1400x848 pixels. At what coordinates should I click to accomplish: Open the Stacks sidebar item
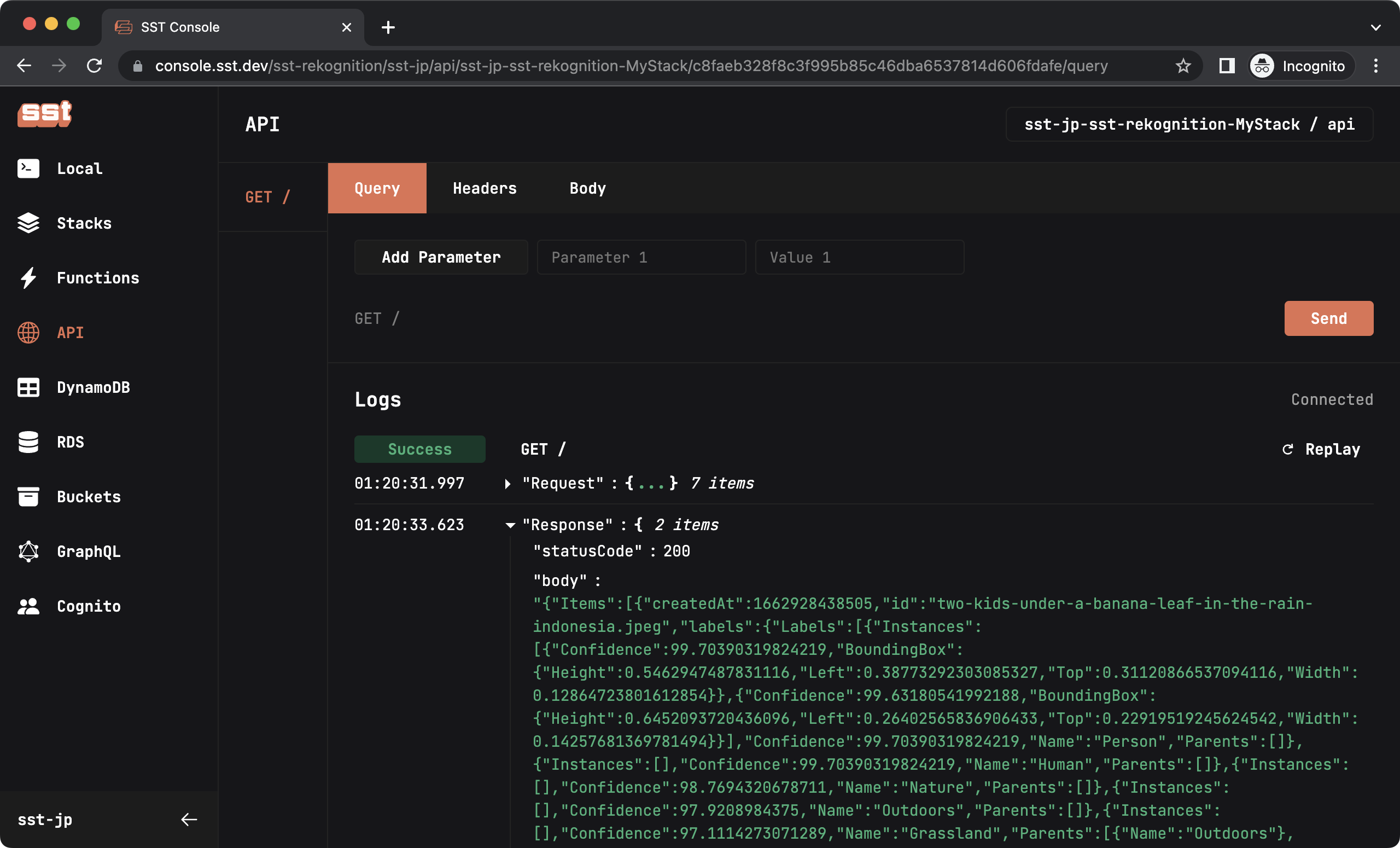84,223
